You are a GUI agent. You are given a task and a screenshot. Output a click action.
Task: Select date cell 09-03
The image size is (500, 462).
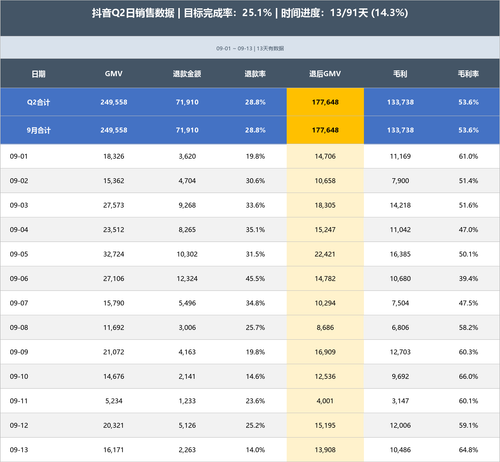[x=19, y=205]
